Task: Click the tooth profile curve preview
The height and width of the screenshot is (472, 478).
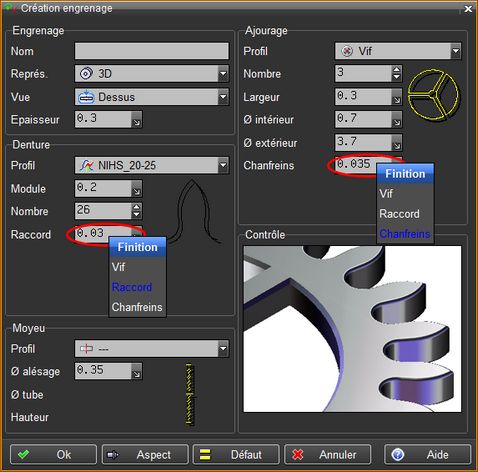Action: pos(195,211)
